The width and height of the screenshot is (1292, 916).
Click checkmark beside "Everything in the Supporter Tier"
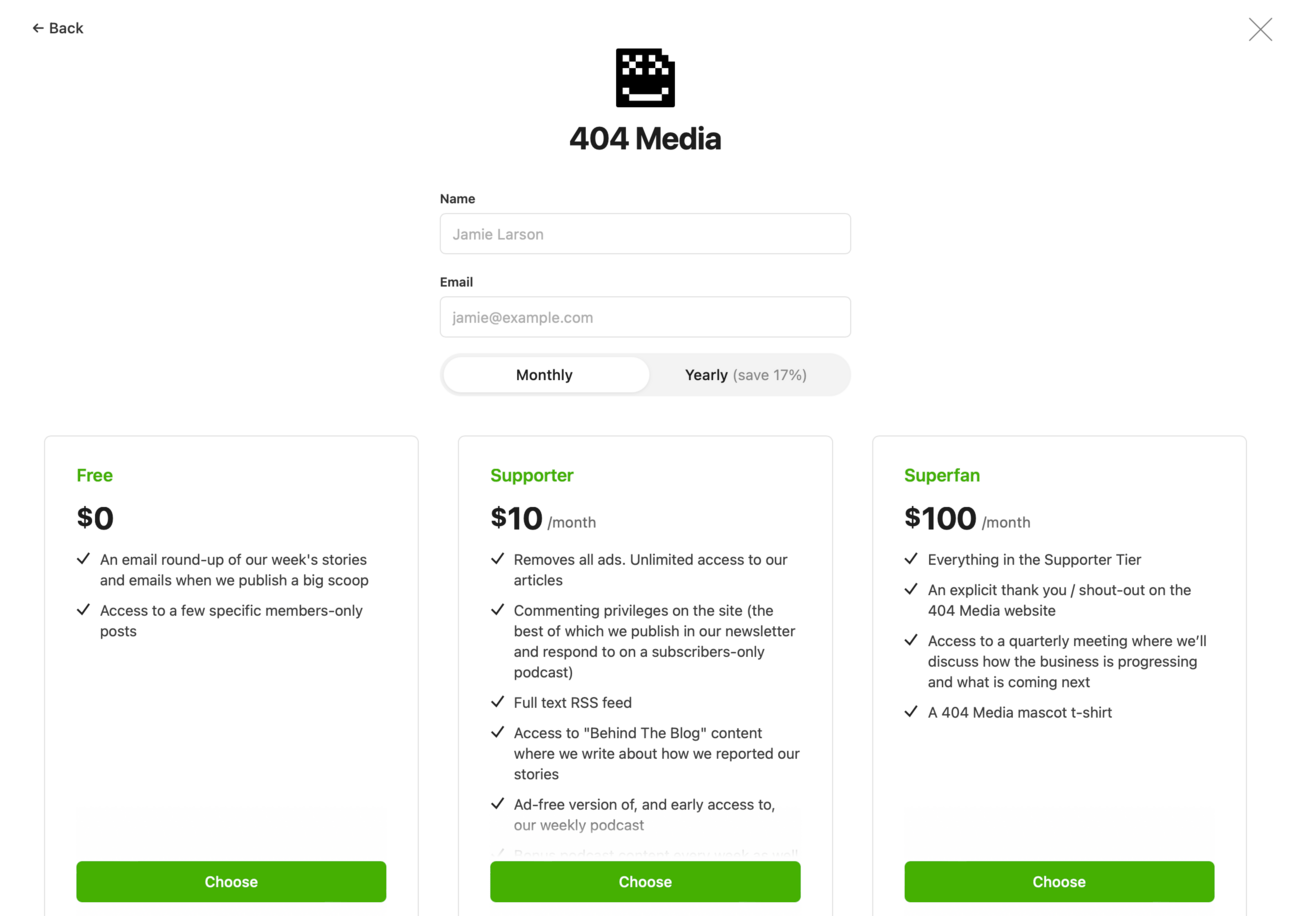[x=911, y=559]
